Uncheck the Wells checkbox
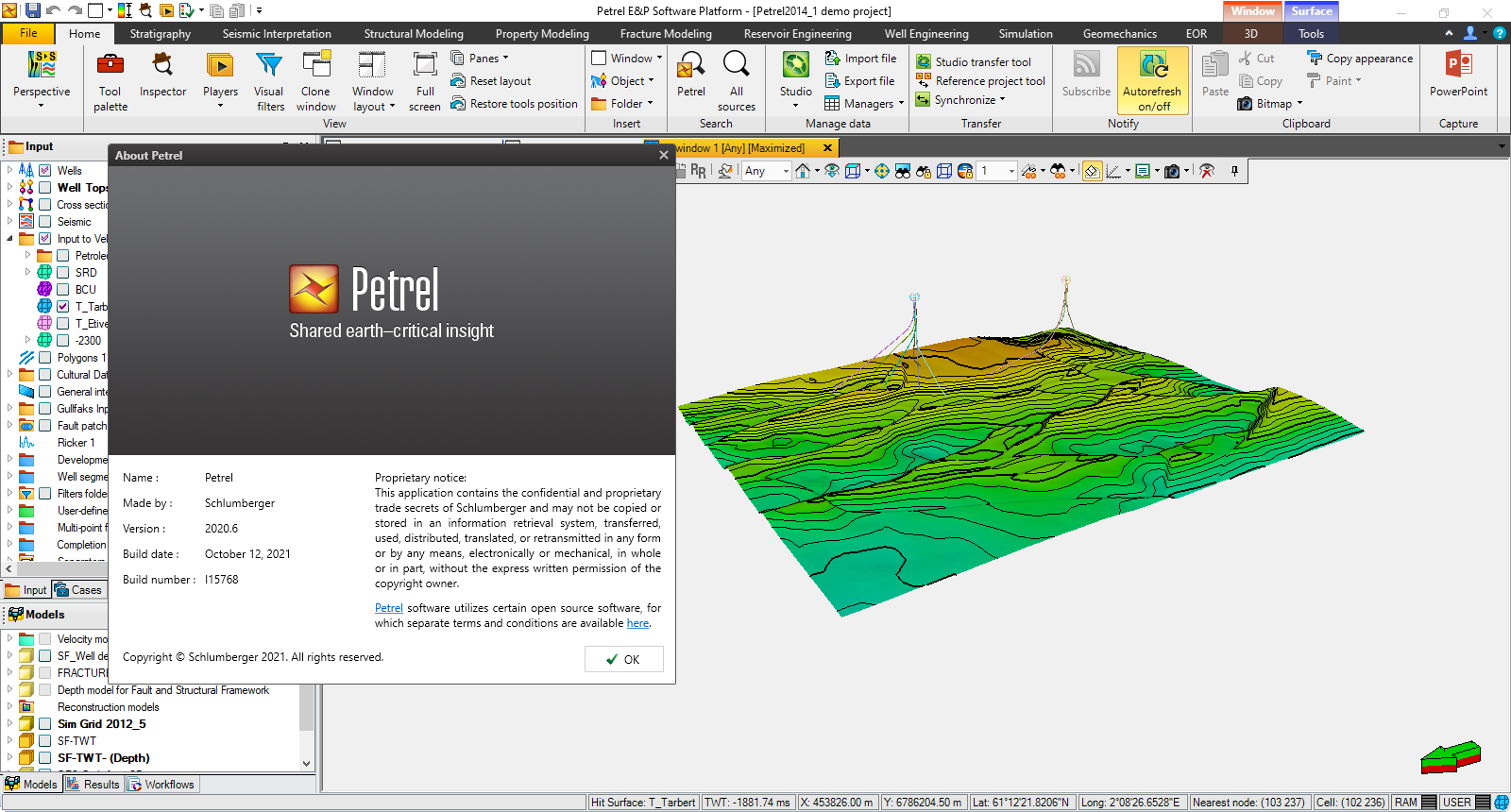This screenshot has width=1511, height=812. point(44,171)
